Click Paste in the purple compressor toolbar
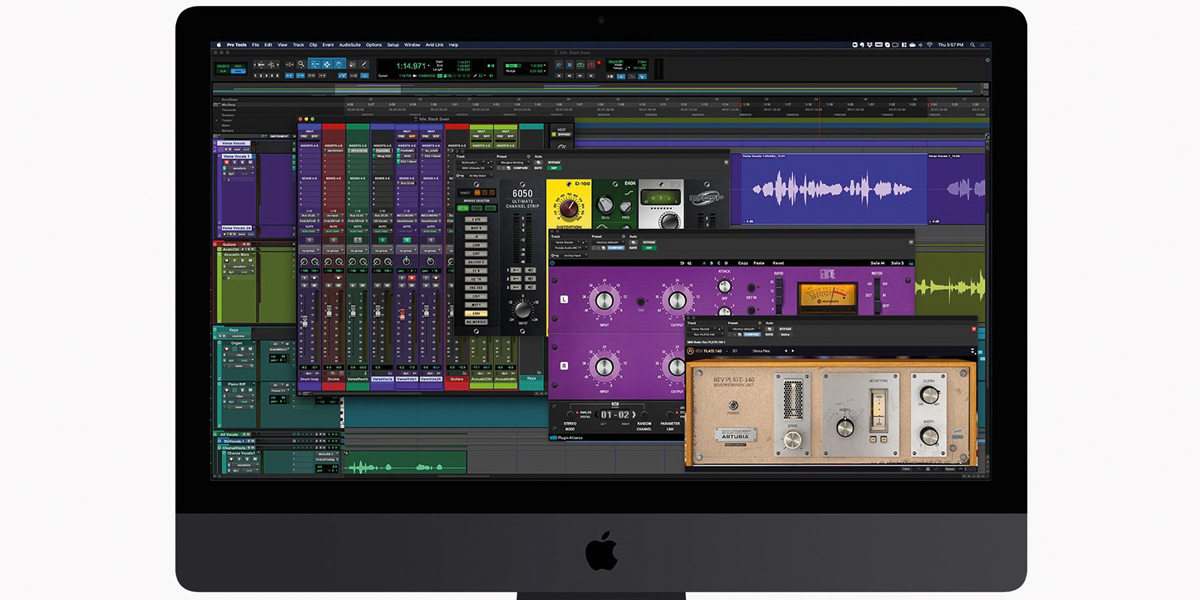This screenshot has height=600, width=1200. 759,263
